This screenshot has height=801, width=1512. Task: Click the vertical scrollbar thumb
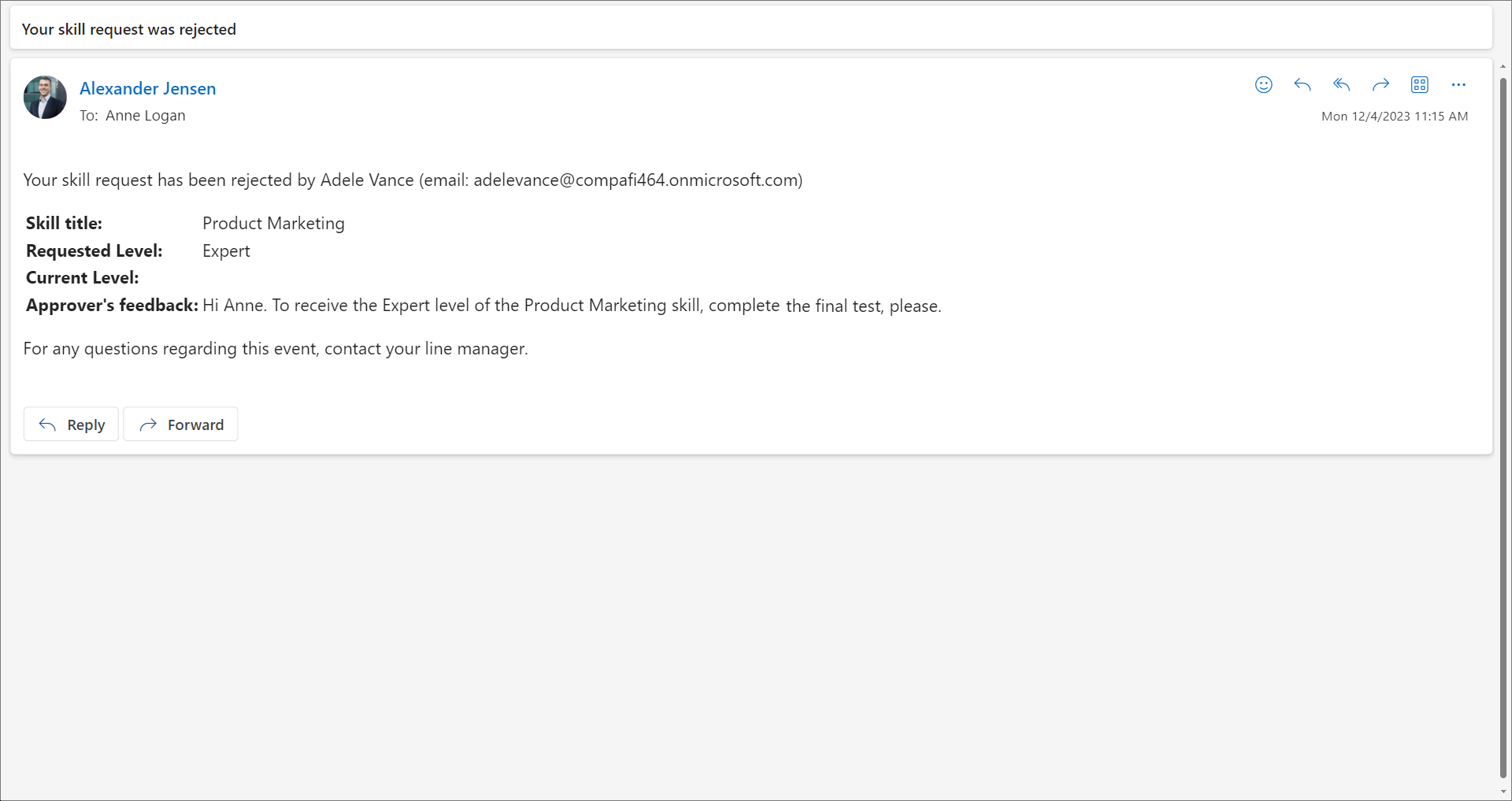pos(1503,425)
